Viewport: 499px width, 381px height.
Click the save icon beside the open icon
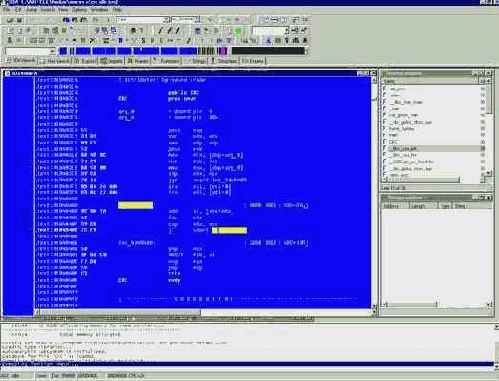click(19, 21)
